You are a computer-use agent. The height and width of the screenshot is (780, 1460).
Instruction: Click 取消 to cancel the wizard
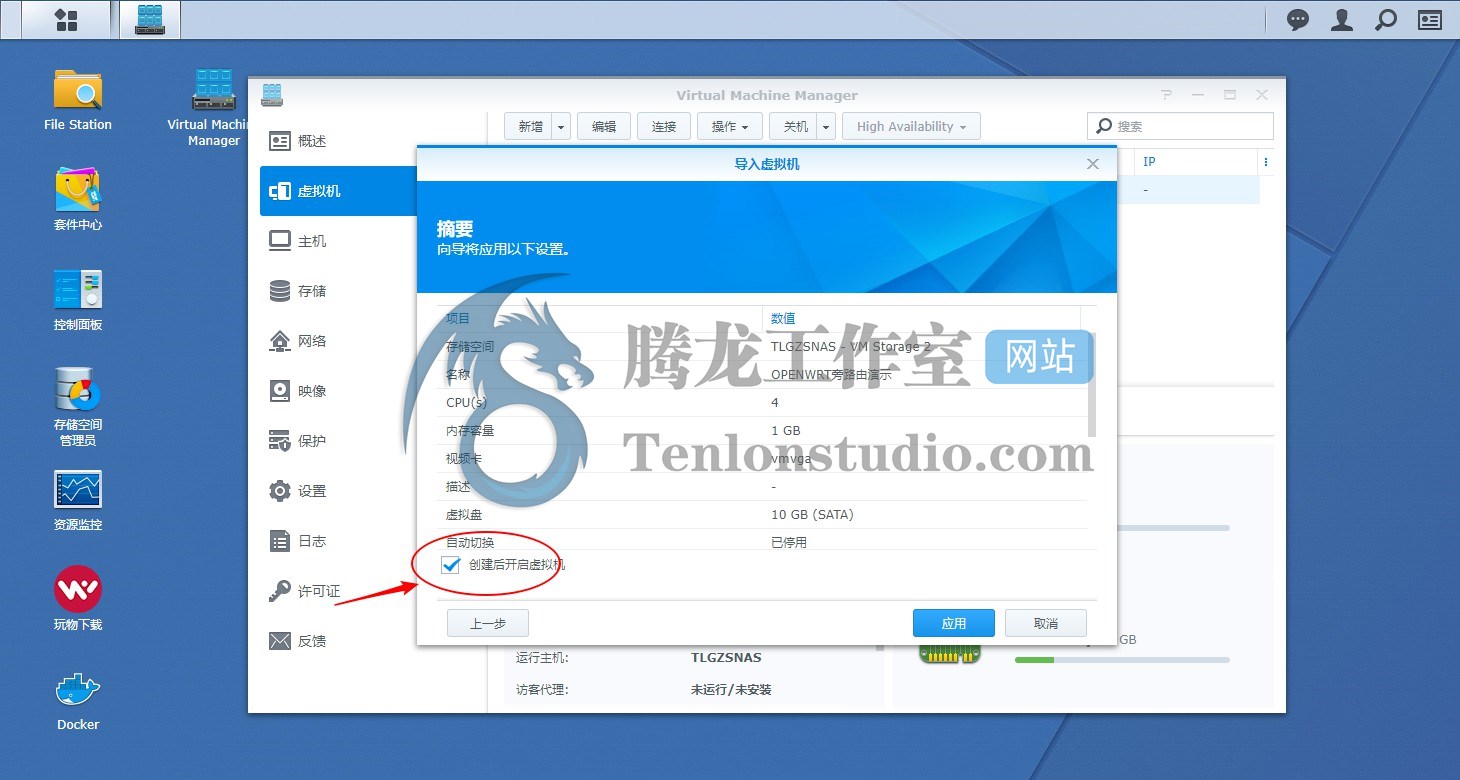point(1046,623)
